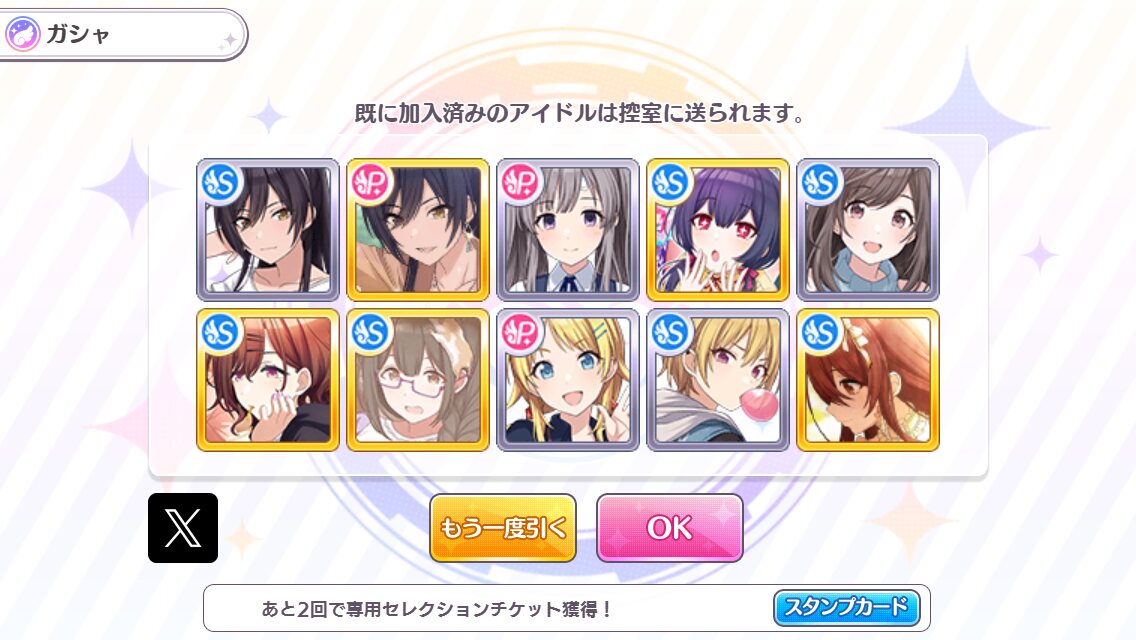This screenshot has height=640, width=1136.
Task: Select the brown-haired idol with blue scarf
Action: pos(868,230)
